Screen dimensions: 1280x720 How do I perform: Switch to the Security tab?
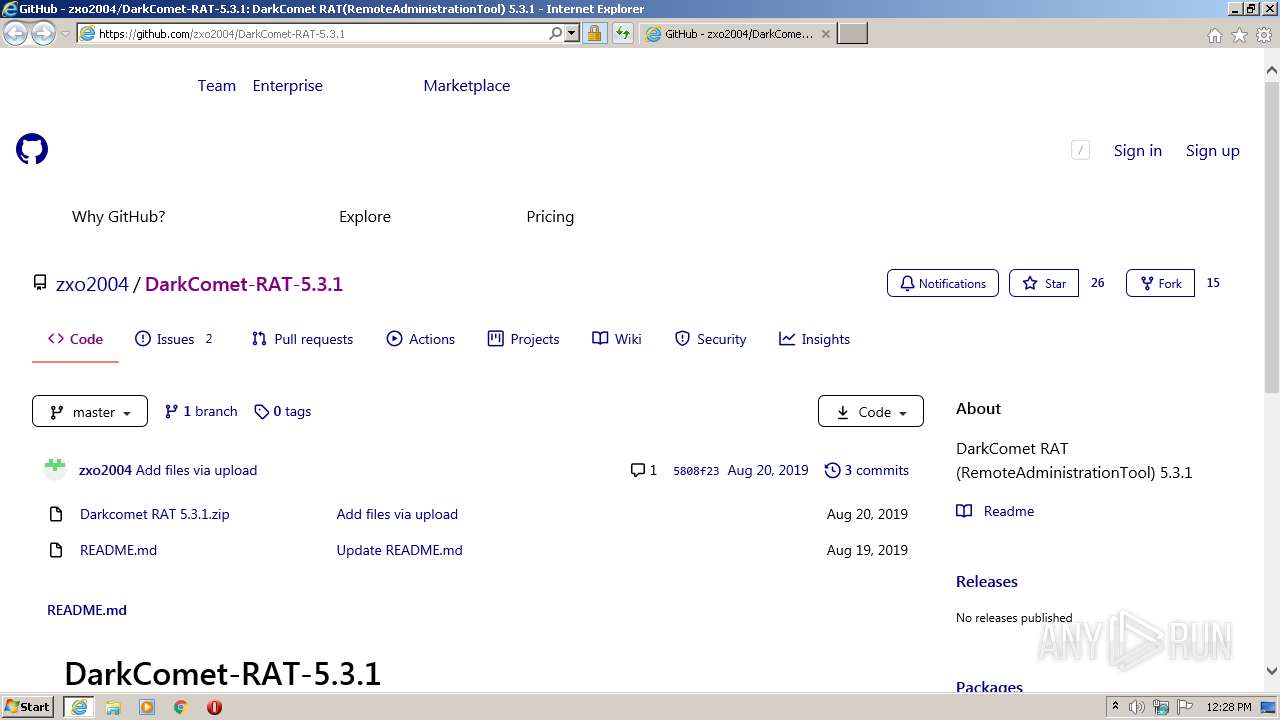(711, 339)
